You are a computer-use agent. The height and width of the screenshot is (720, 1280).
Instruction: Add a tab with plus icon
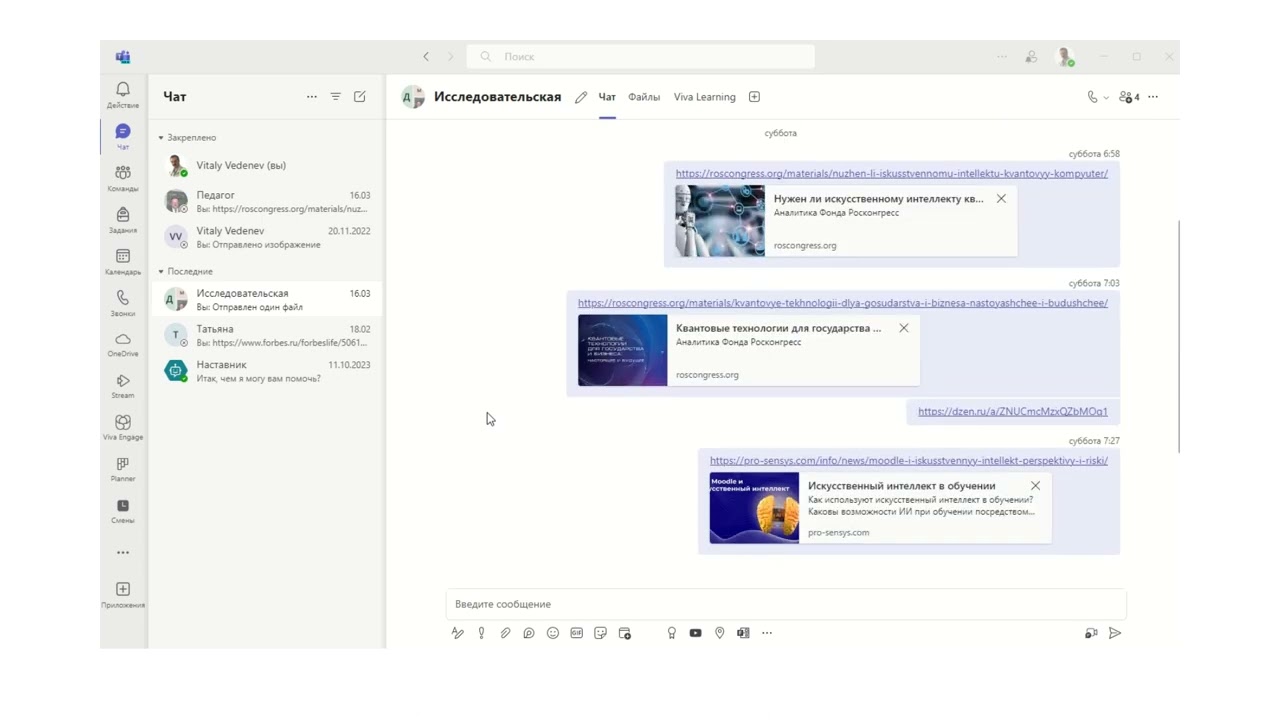[755, 97]
